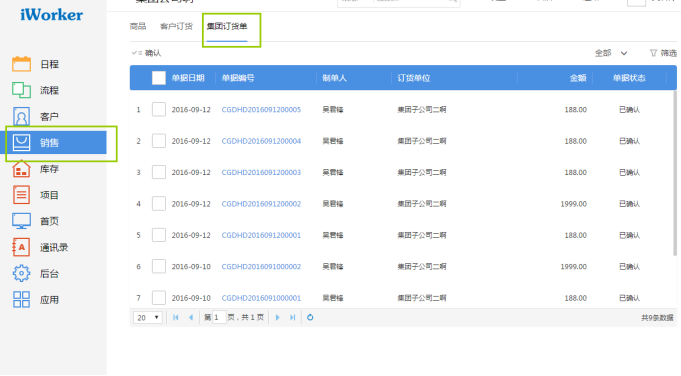Click the 筛选 filter funnel icon
The image size is (681, 376).
pyautogui.click(x=653, y=53)
